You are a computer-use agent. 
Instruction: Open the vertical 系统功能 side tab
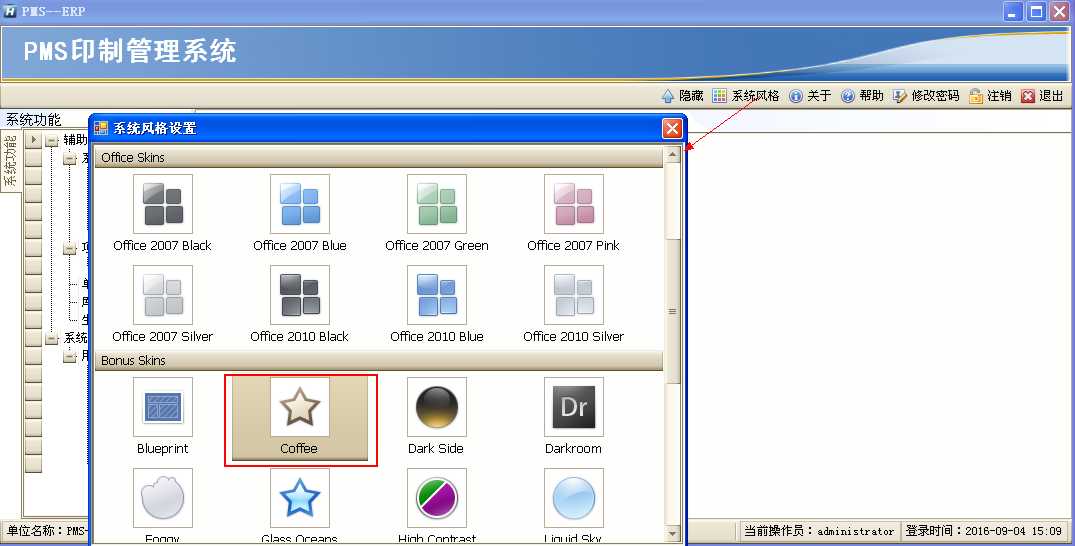(10, 161)
